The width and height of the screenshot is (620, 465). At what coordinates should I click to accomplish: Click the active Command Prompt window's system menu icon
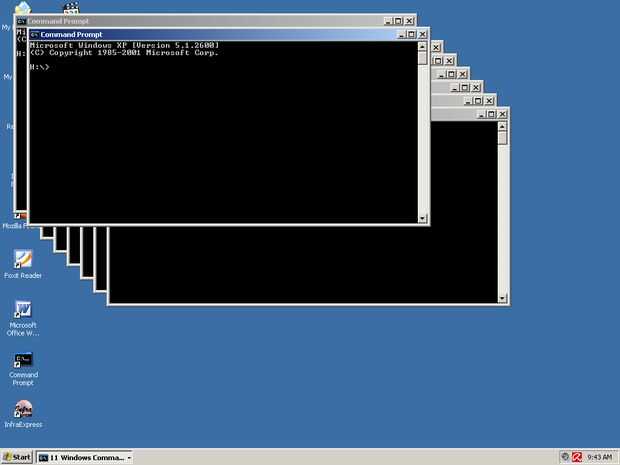(x=34, y=35)
